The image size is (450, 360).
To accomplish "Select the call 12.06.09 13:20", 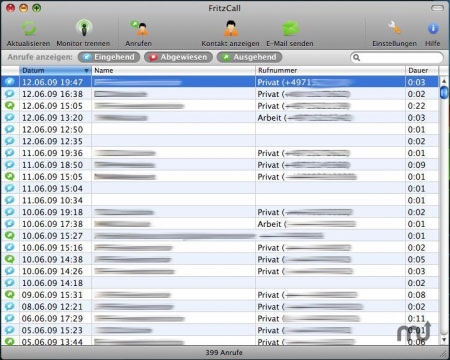I will click(220, 118).
